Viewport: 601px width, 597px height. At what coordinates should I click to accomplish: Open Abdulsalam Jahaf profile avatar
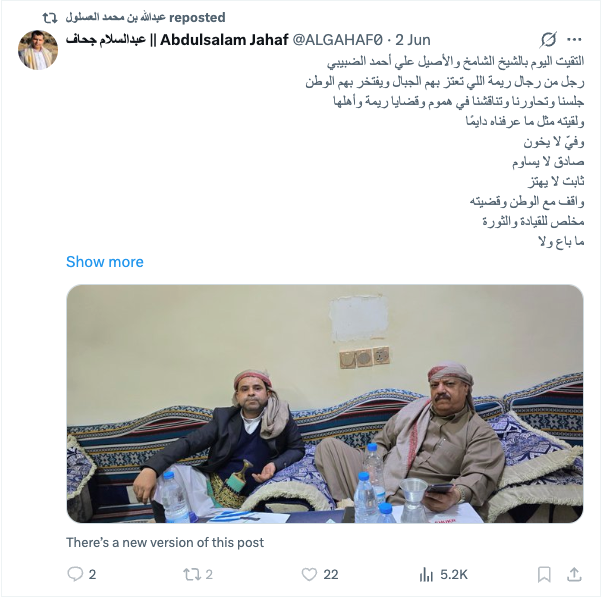38,50
